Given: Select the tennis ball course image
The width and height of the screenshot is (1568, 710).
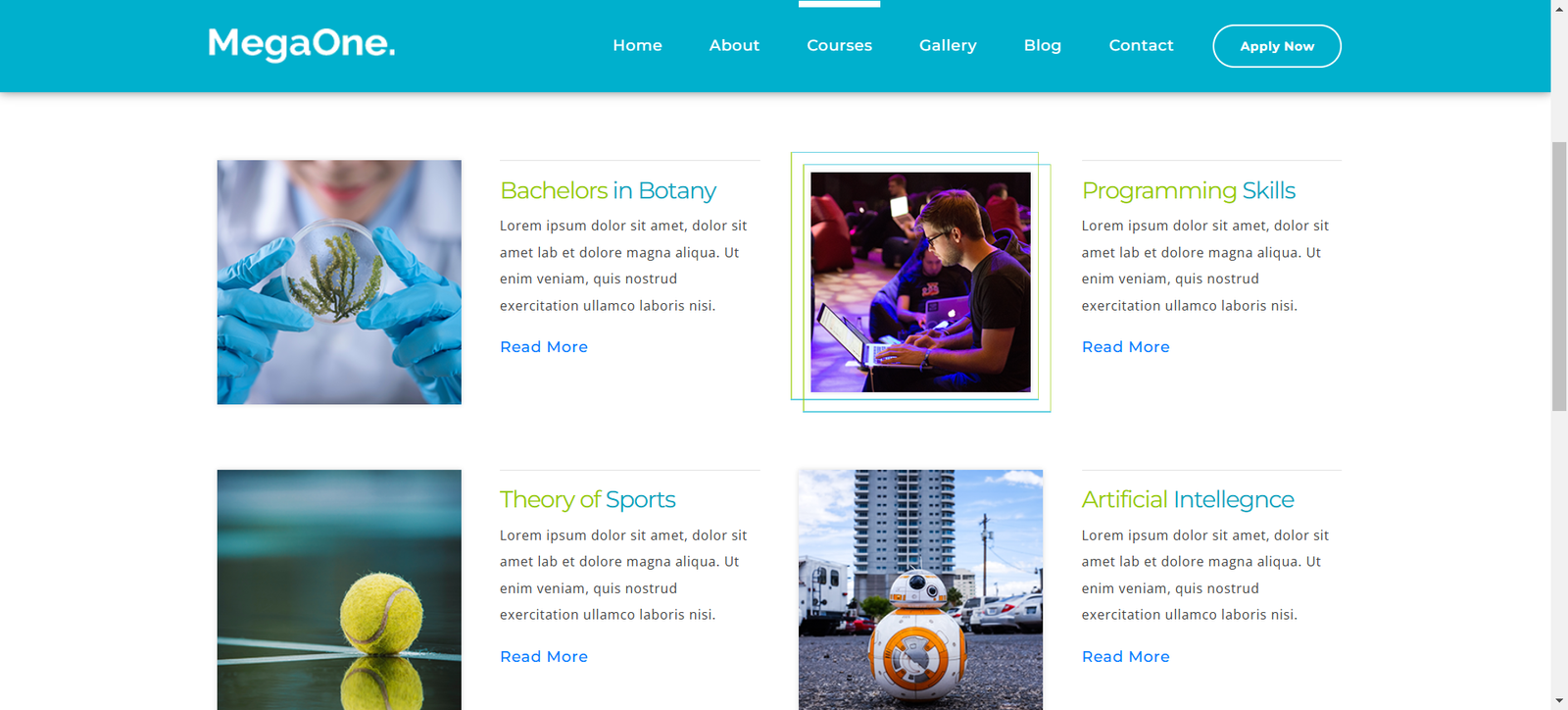Looking at the screenshot, I should 339,589.
